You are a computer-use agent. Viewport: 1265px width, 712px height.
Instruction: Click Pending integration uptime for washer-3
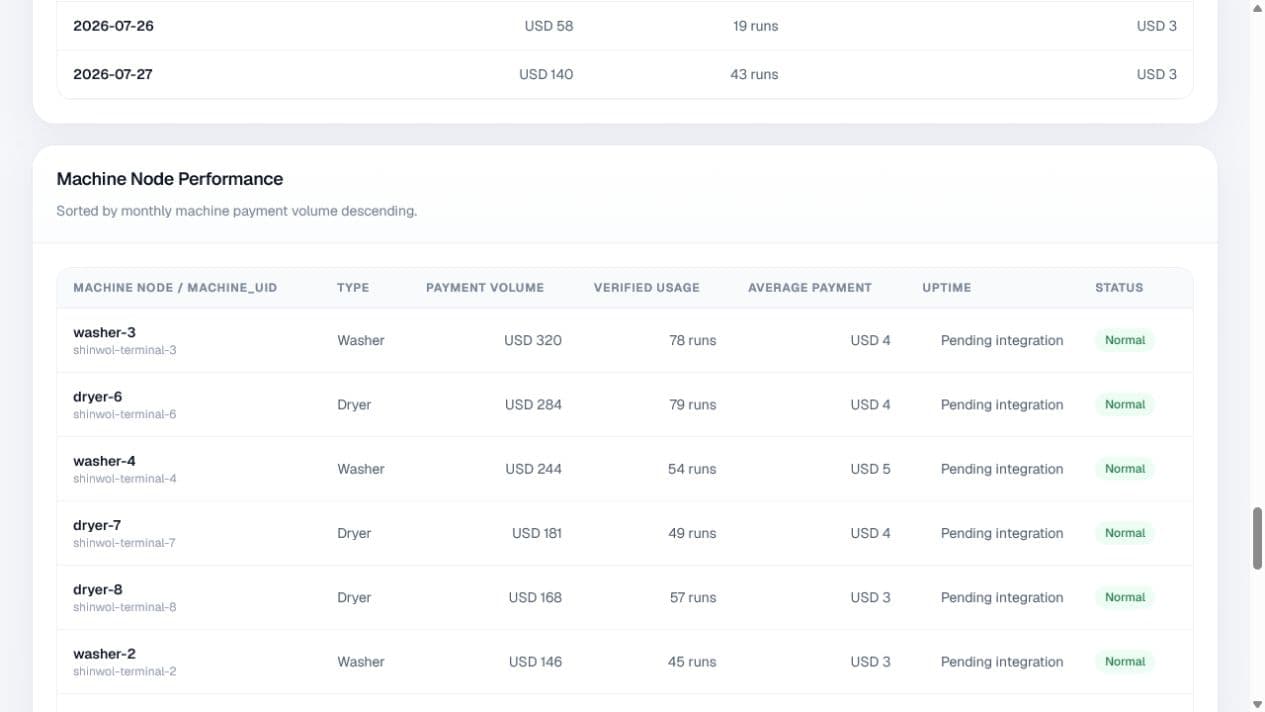point(1002,340)
